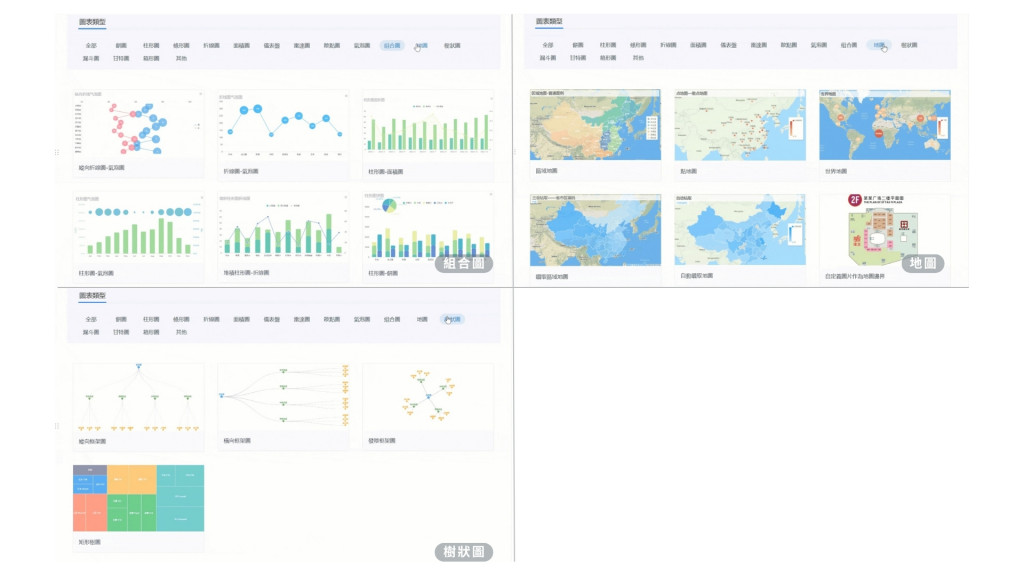Click the 圖表類型 heading in the map panel

(549, 21)
